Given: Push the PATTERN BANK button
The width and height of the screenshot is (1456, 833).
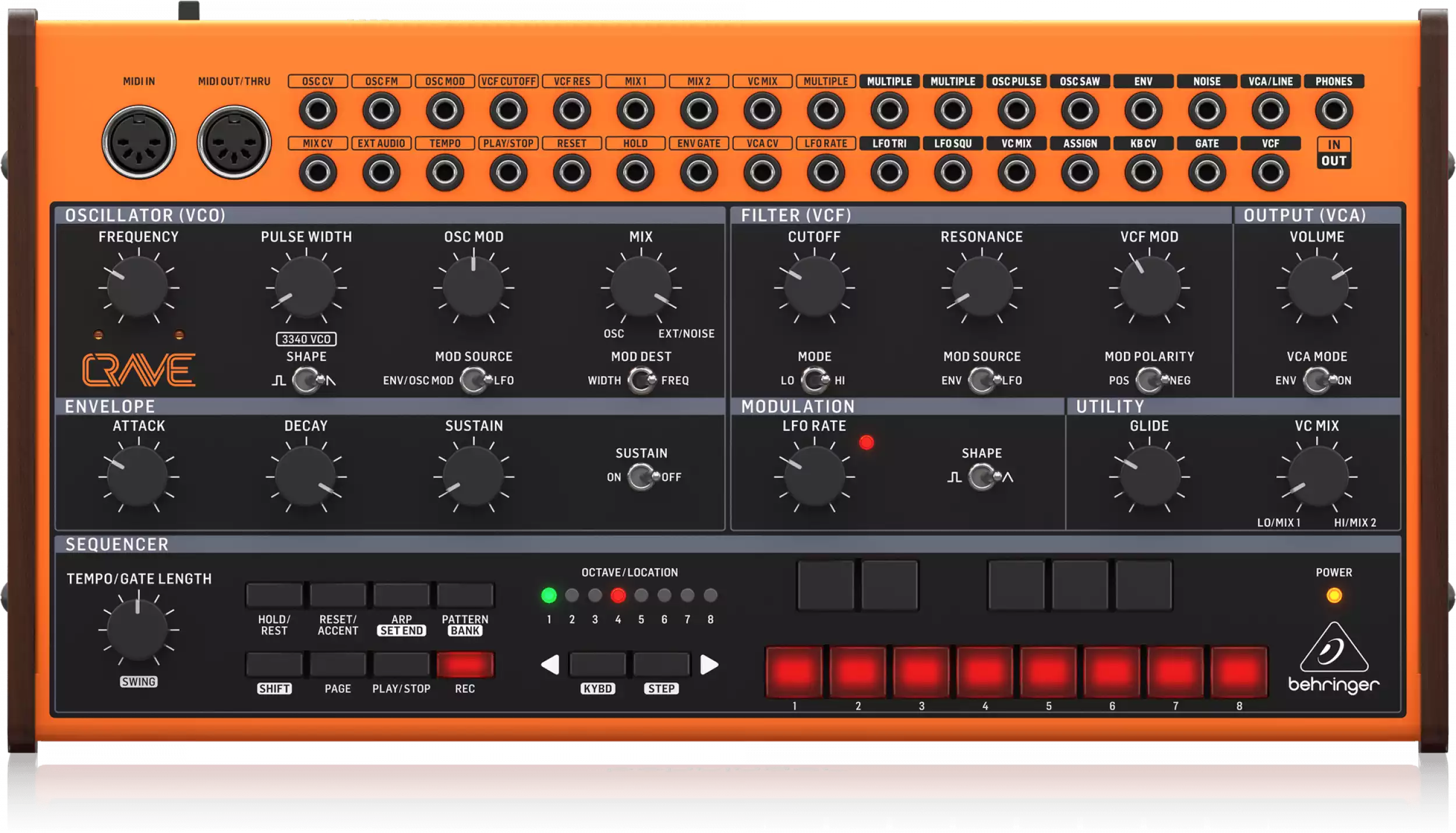Looking at the screenshot, I should [x=465, y=595].
